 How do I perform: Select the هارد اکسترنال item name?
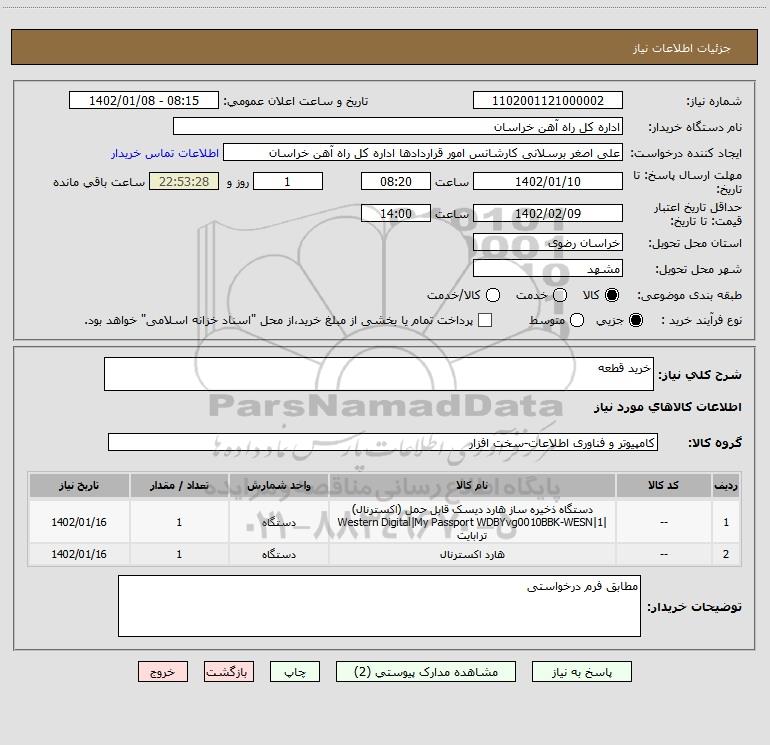[x=472, y=554]
